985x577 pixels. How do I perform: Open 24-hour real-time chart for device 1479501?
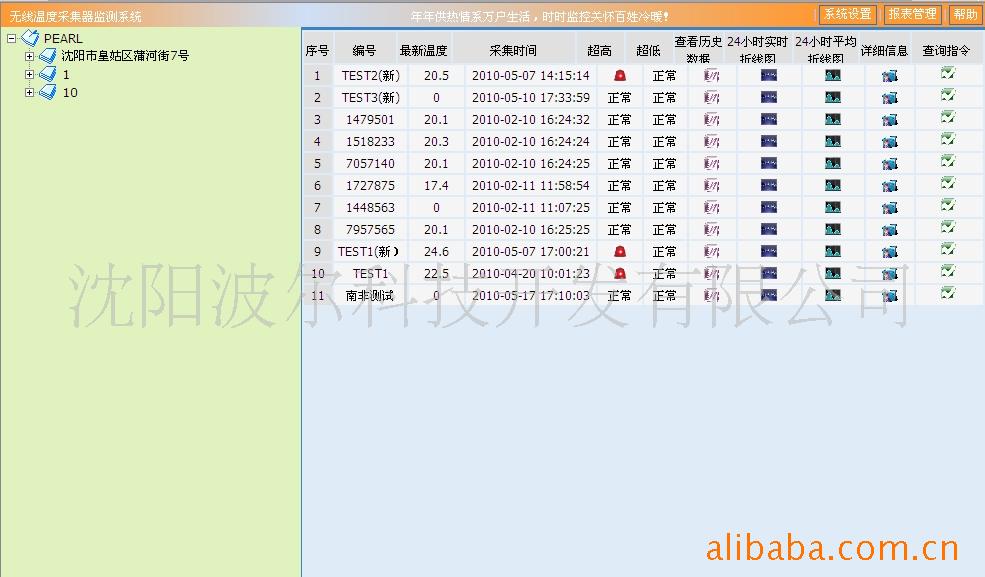768,119
